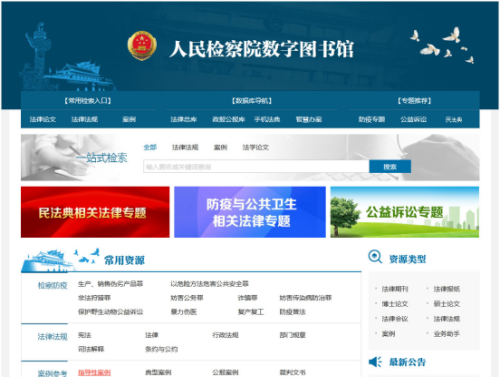Screen dimensions: 500x377
Task: Open the 民法典相关法律专题 red banner
Action: click(x=95, y=212)
